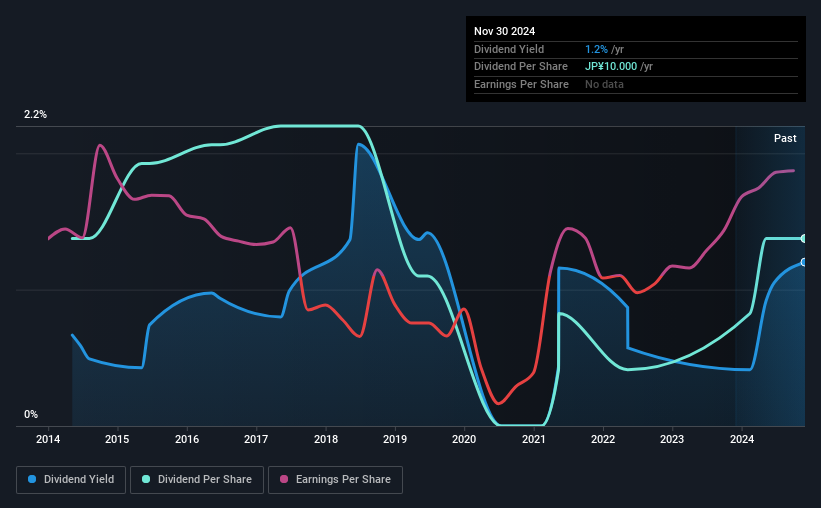Click the pink Earnings Per Share legend dot
Viewport: 821px width, 508px height.
coord(284,479)
